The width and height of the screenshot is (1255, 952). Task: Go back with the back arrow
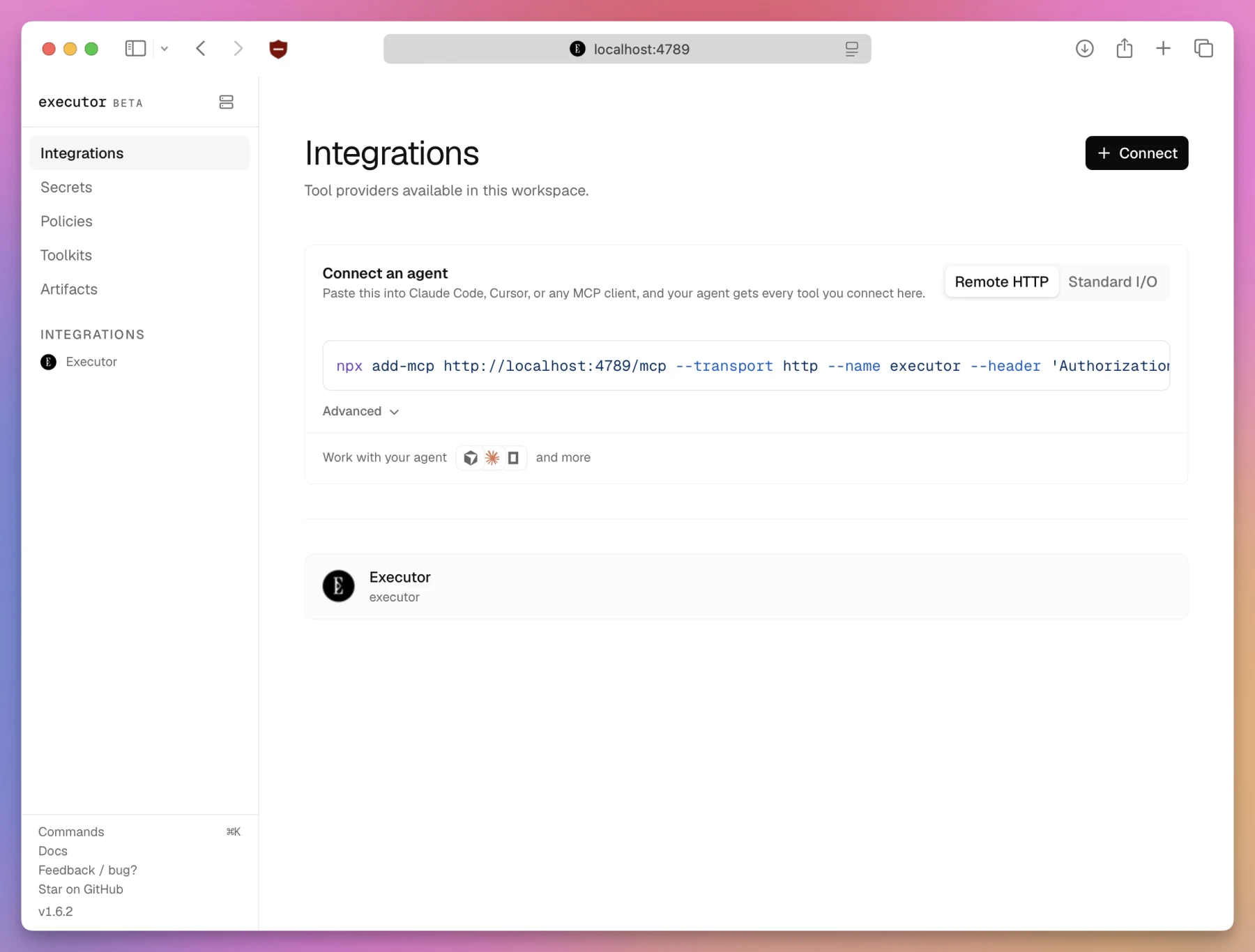pos(201,48)
